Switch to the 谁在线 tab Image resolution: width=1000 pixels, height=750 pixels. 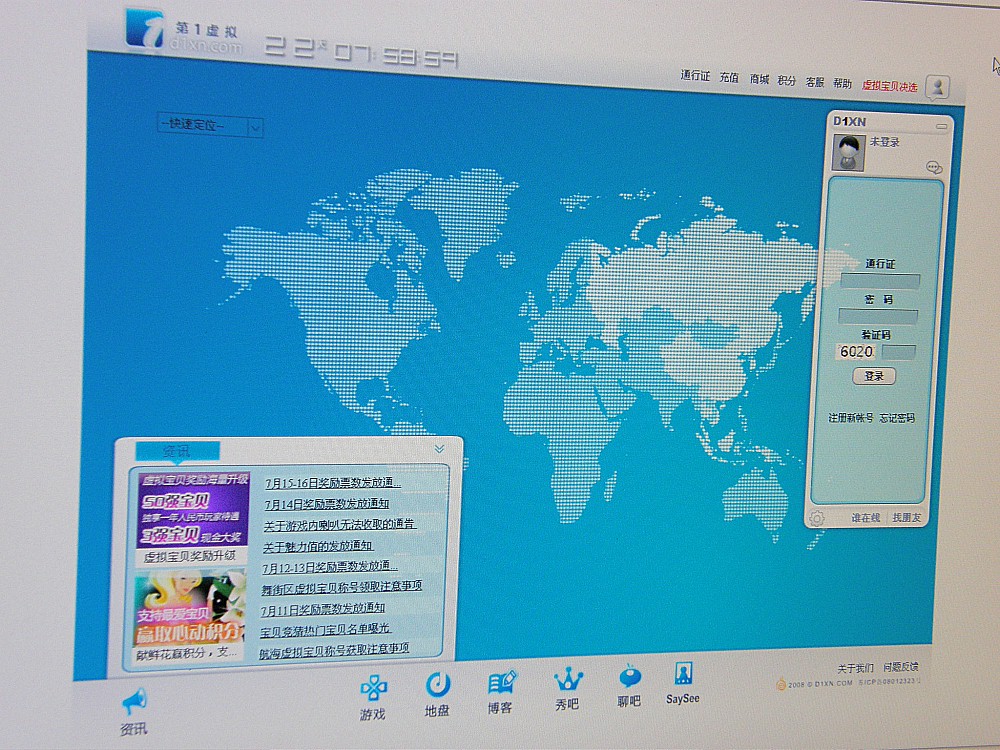point(865,518)
